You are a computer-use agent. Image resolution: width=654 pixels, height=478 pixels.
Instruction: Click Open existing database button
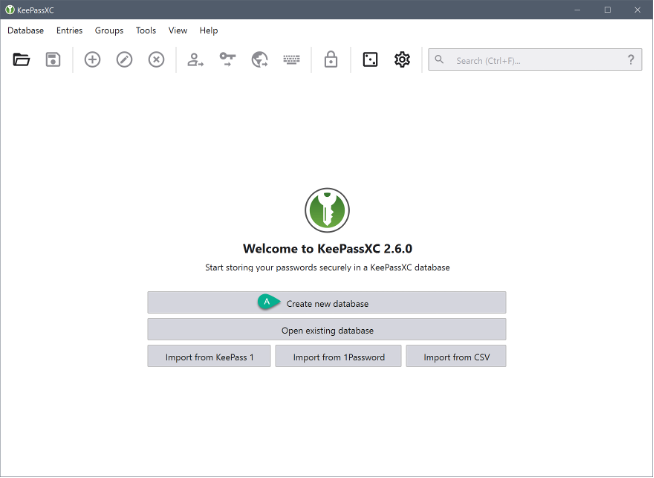[x=327, y=330]
